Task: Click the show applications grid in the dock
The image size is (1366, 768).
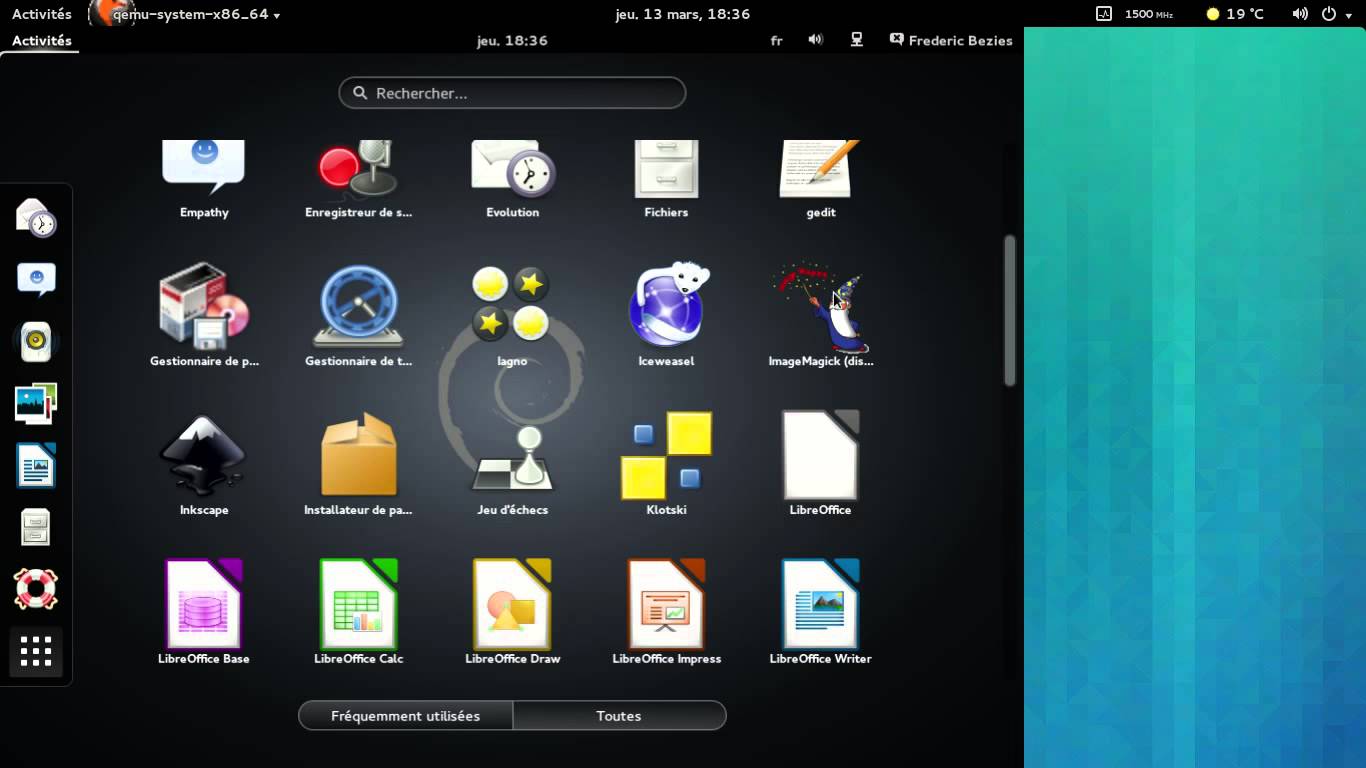Action: click(x=35, y=651)
